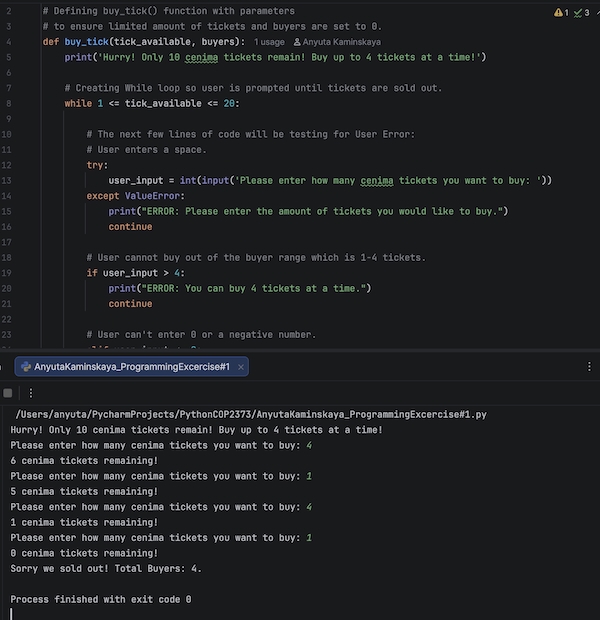
Task: Open the script file path link in console
Action: click(x=251, y=414)
